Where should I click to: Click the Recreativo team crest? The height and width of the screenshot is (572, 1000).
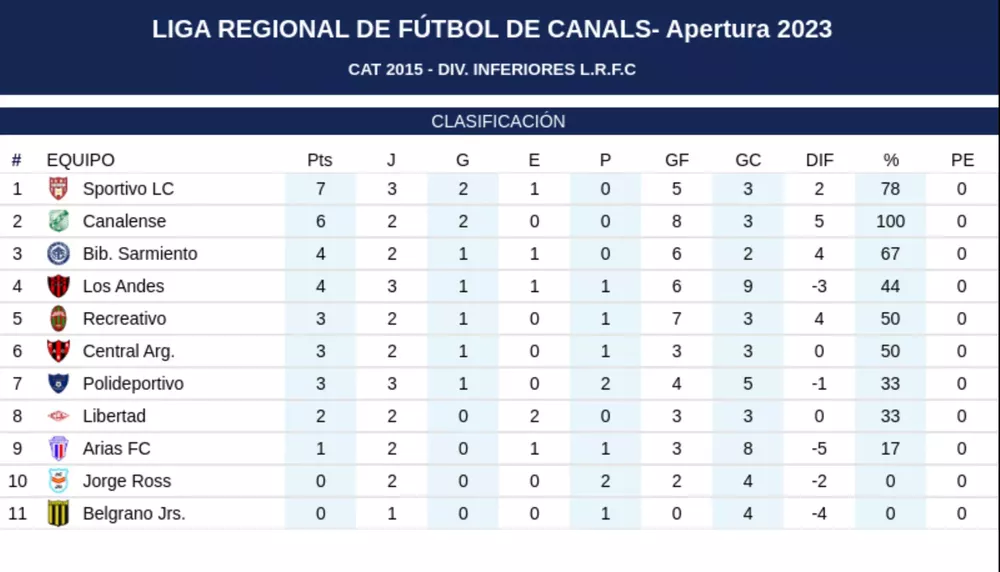[x=58, y=319]
